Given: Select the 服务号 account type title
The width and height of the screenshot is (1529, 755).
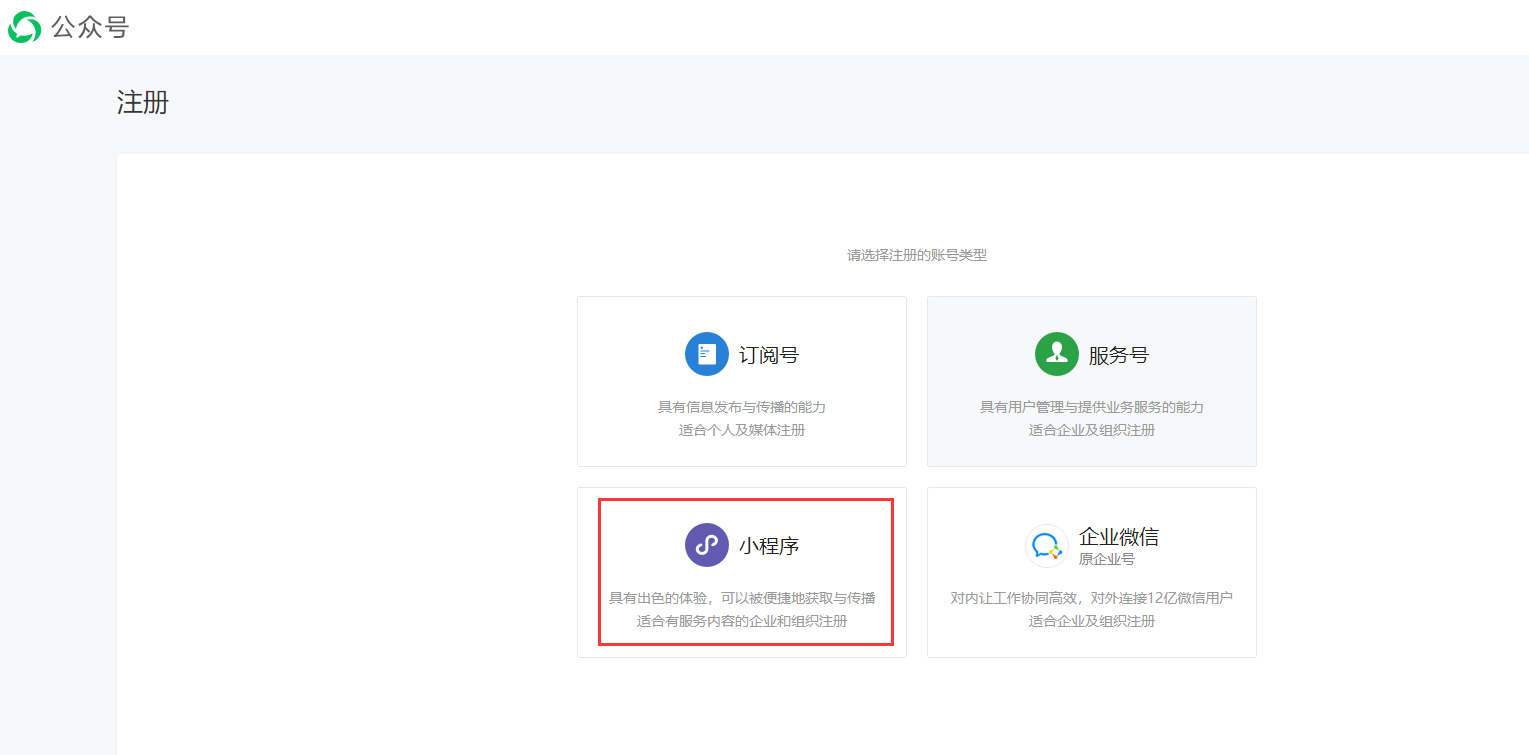Looking at the screenshot, I should tap(1119, 355).
